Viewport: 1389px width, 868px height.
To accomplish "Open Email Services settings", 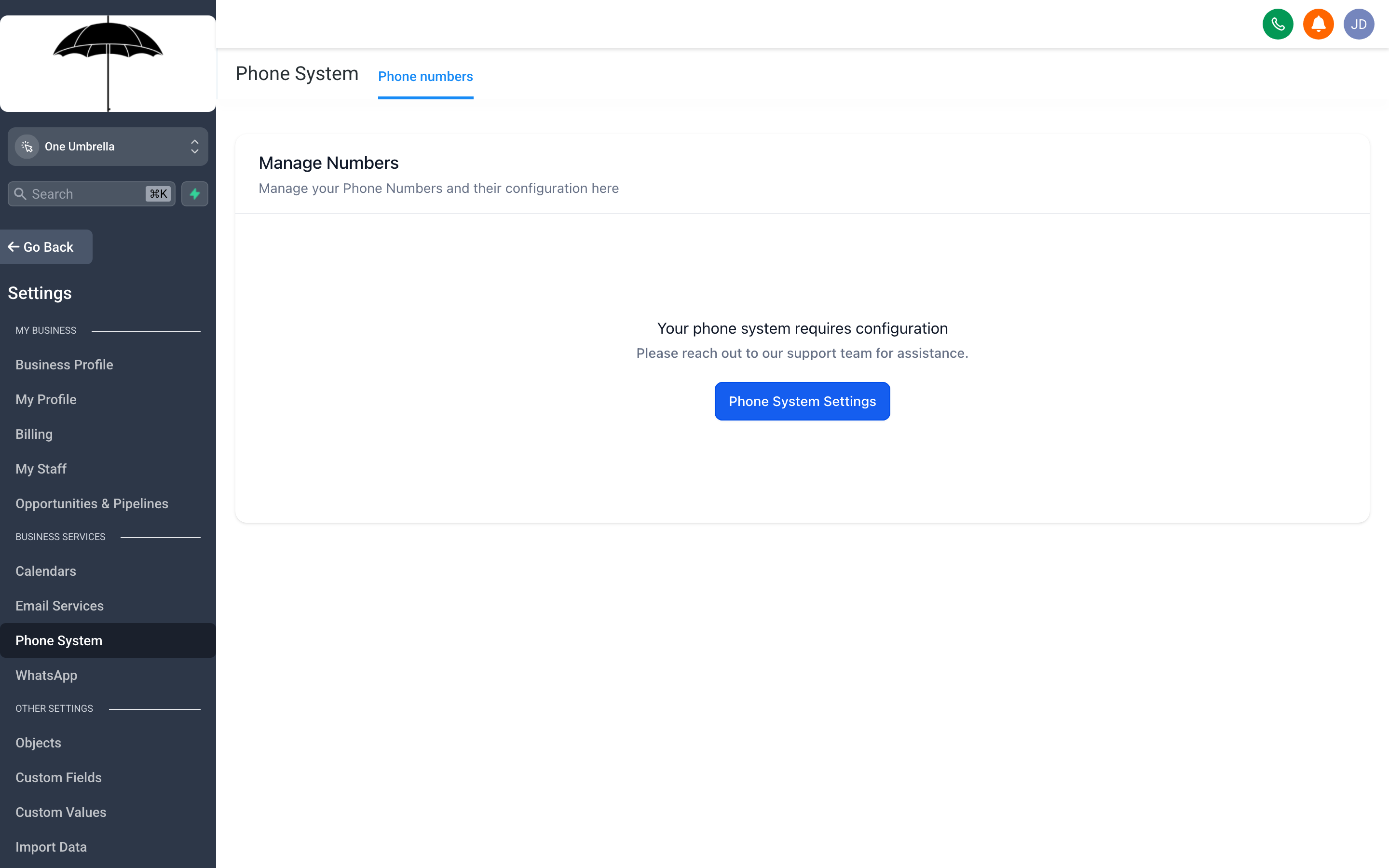I will tap(108, 606).
